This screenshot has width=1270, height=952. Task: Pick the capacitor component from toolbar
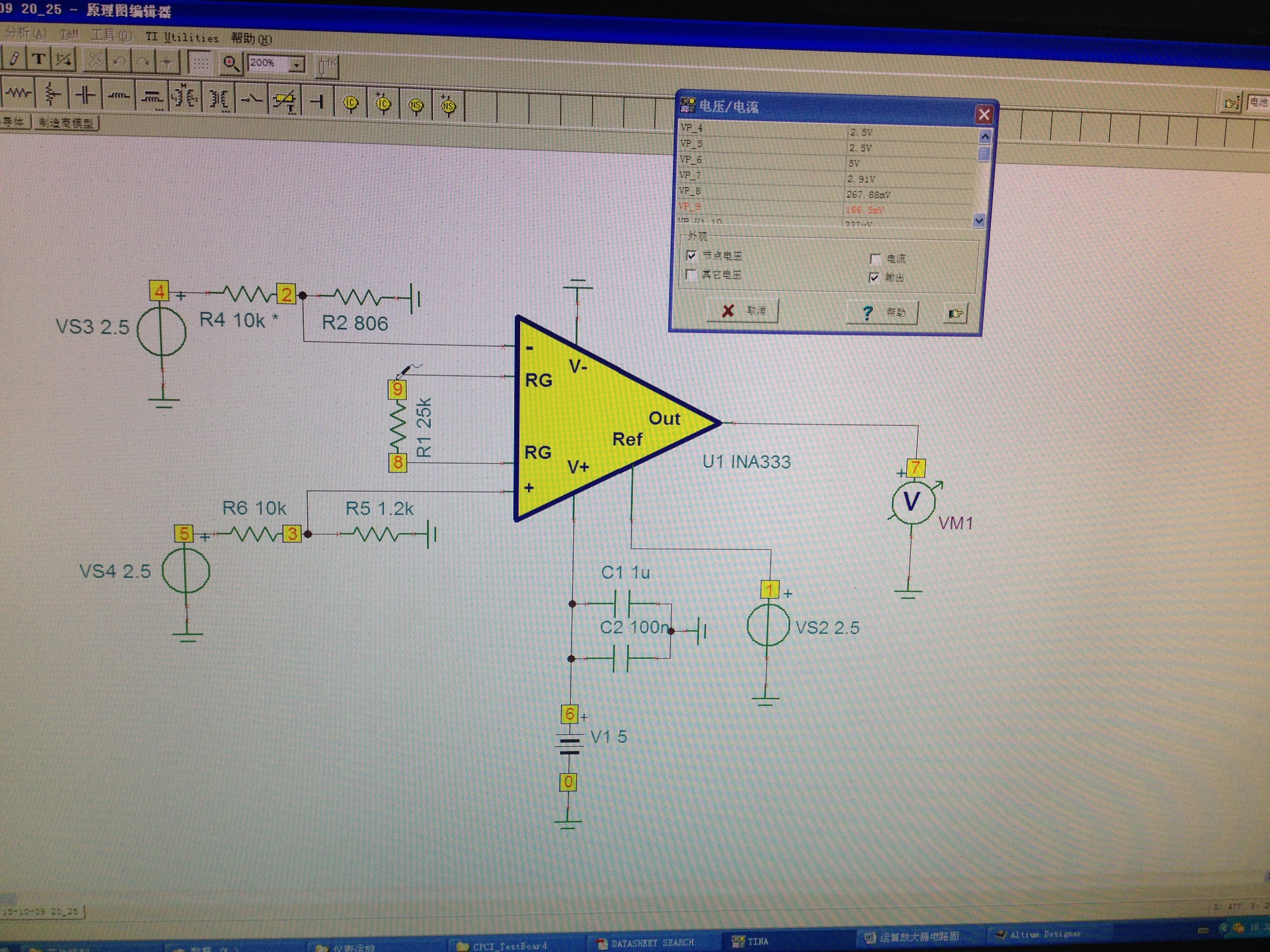pos(85,95)
